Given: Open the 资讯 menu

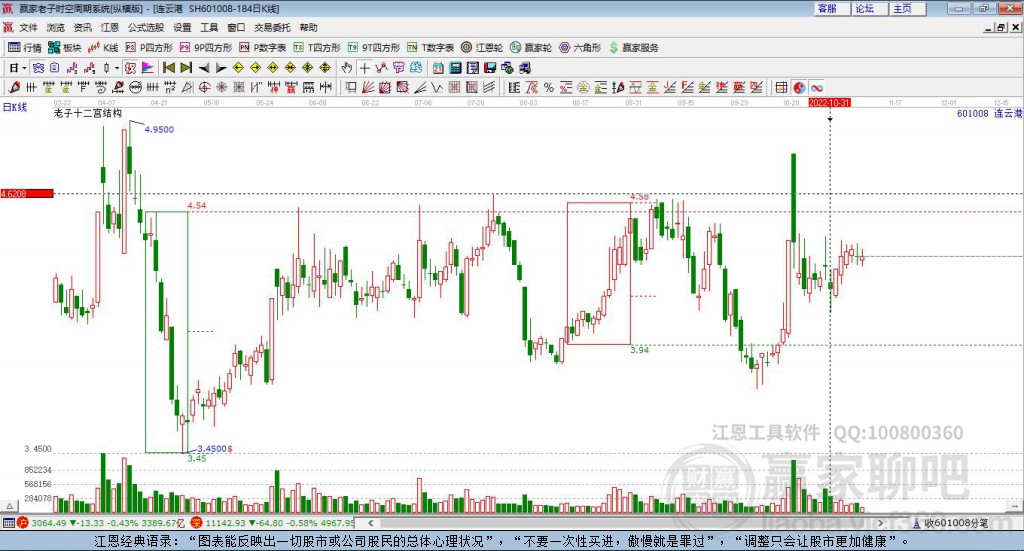Looking at the screenshot, I should point(82,27).
